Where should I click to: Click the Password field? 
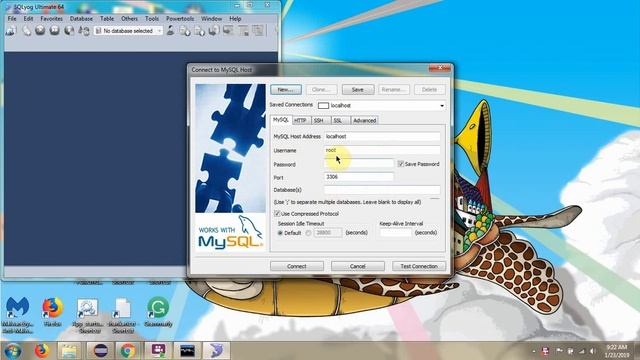coord(359,164)
